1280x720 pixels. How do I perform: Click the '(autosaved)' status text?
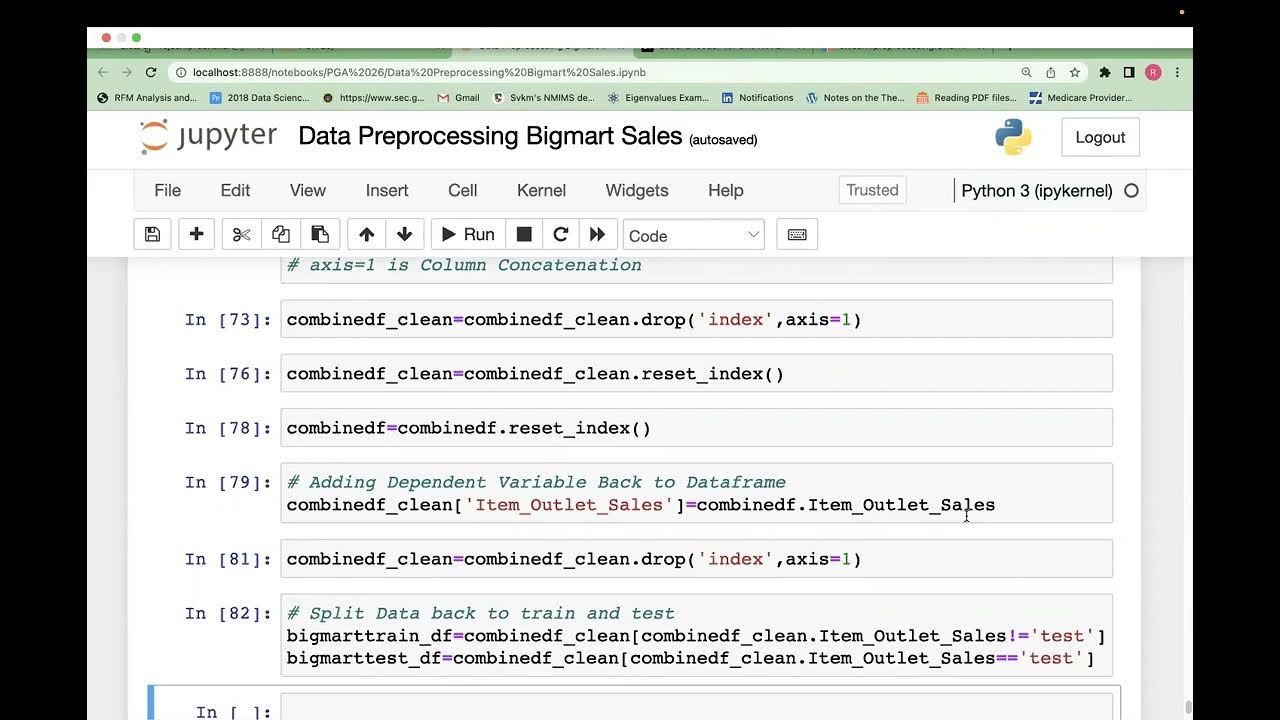click(723, 140)
